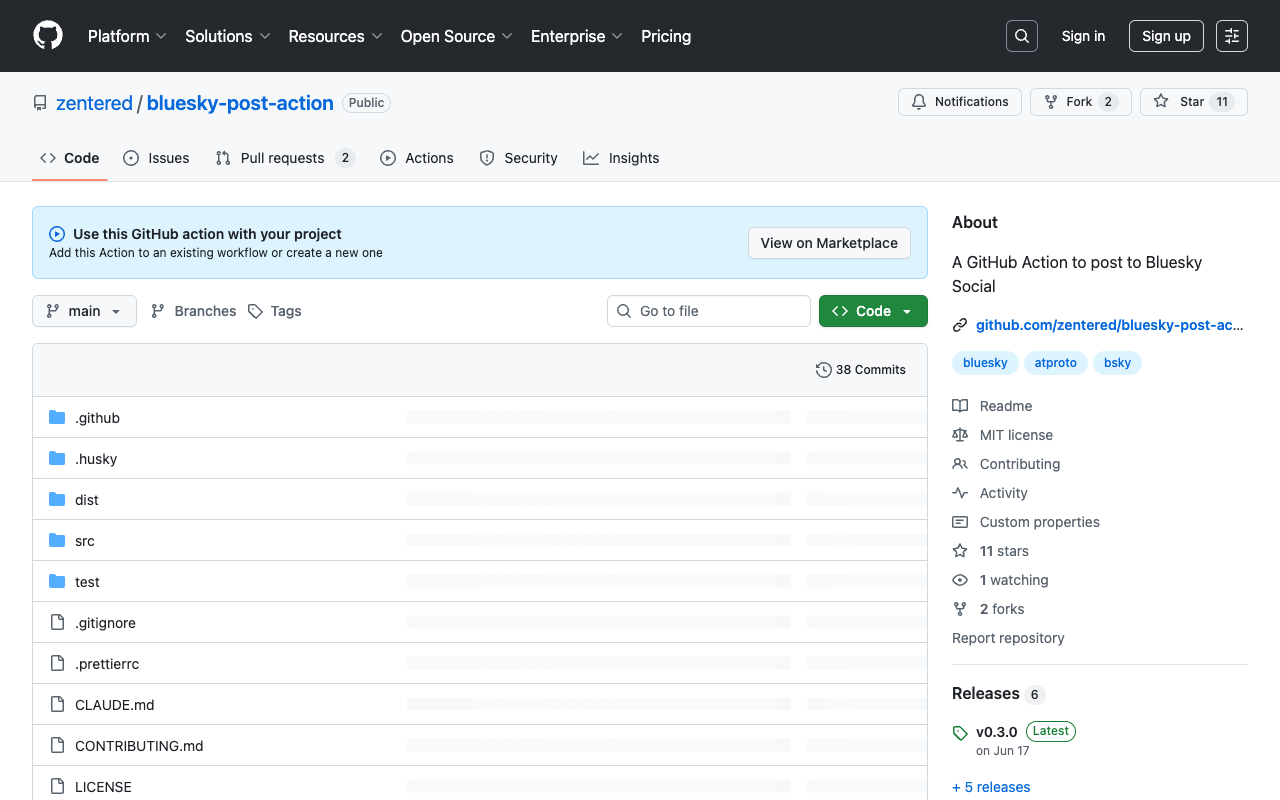Open the + 5 releases link
Image resolution: width=1280 pixels, height=800 pixels.
tap(991, 787)
